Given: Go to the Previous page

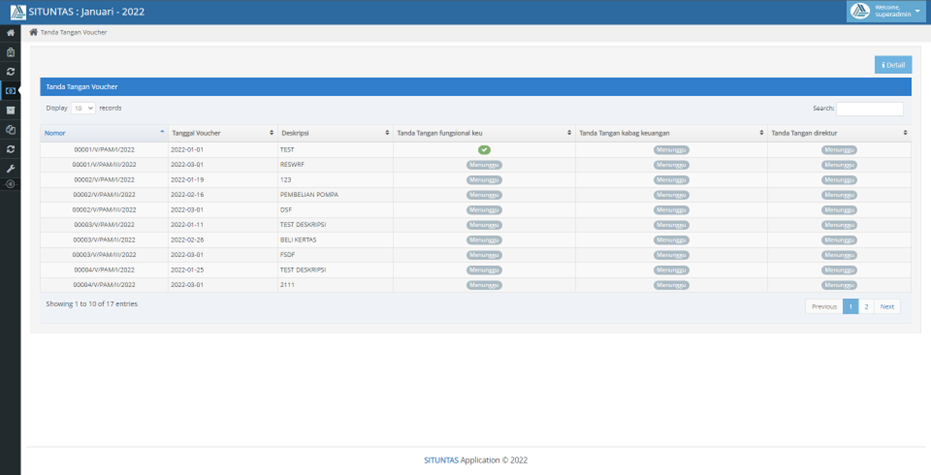Looking at the screenshot, I should [824, 306].
